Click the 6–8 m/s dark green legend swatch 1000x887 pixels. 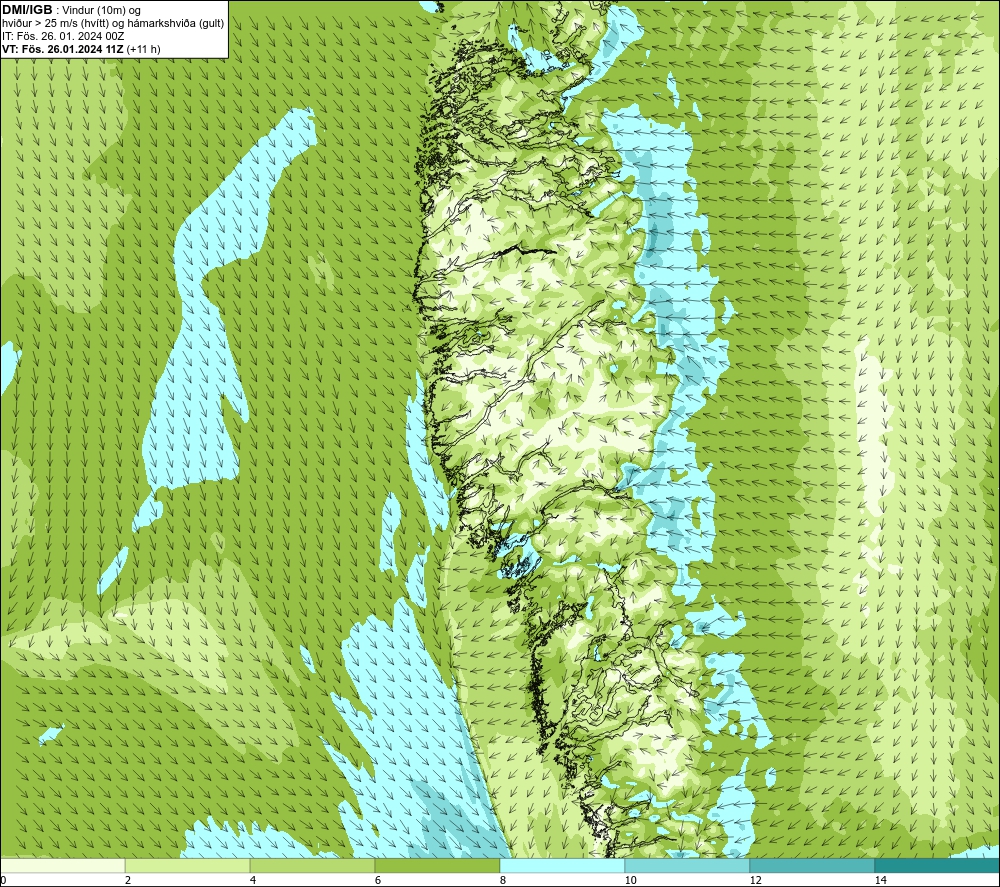(438, 865)
